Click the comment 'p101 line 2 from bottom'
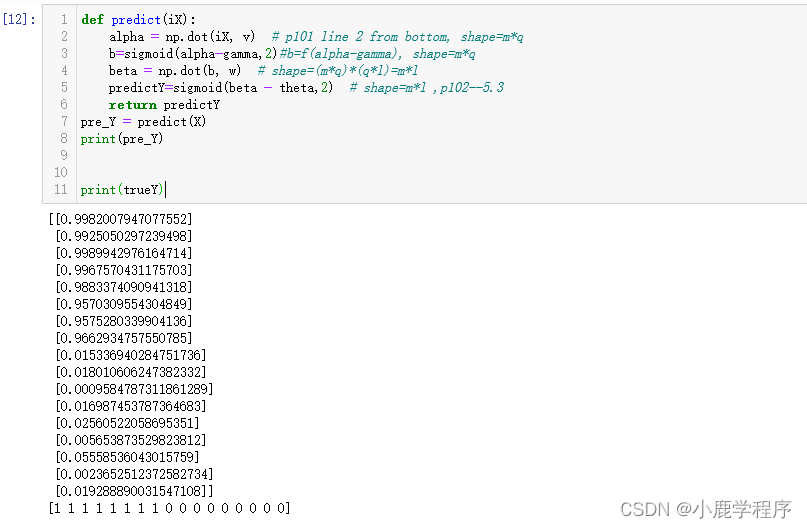This screenshot has height=528, width=807. [x=366, y=37]
